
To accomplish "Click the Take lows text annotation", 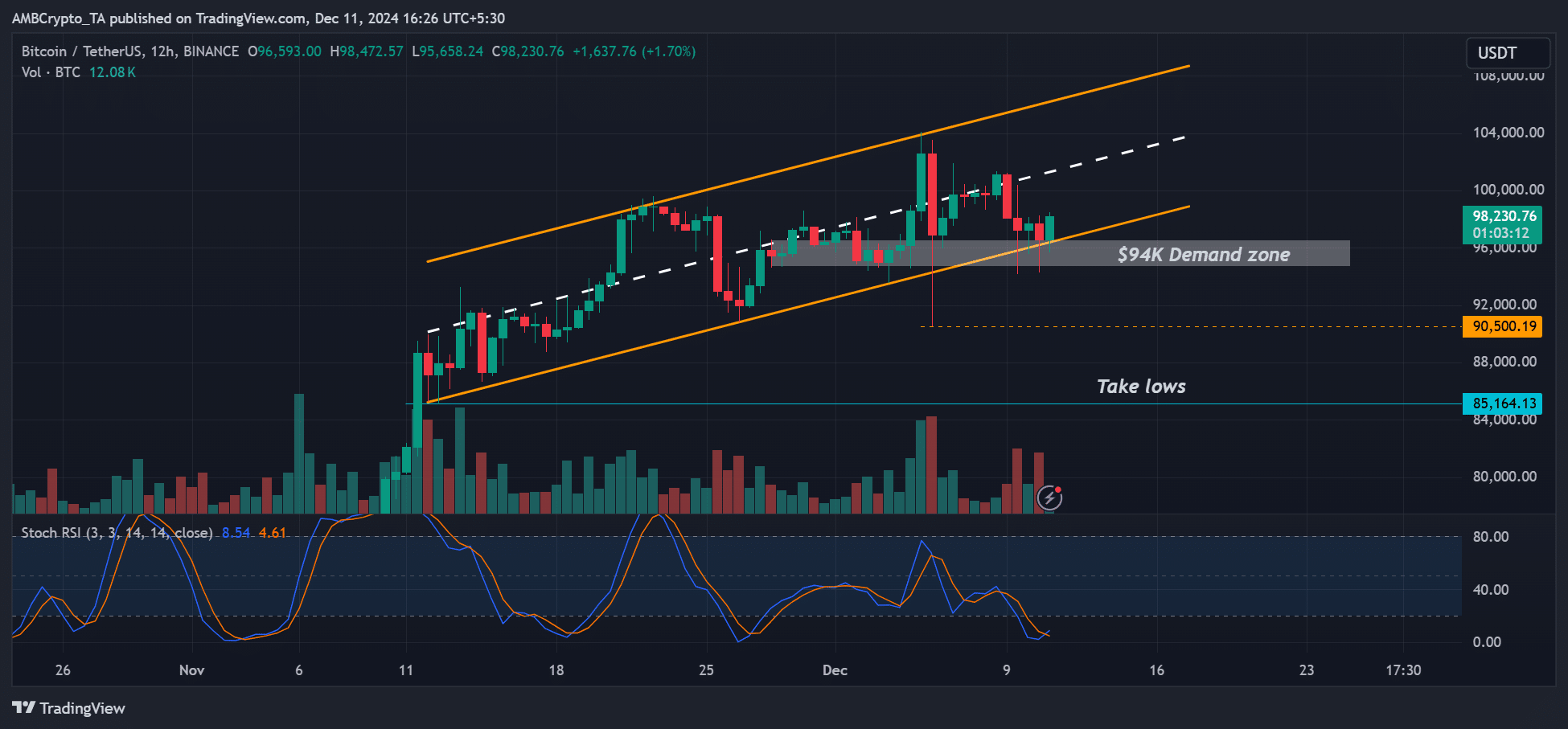I will pyautogui.click(x=1141, y=387).
